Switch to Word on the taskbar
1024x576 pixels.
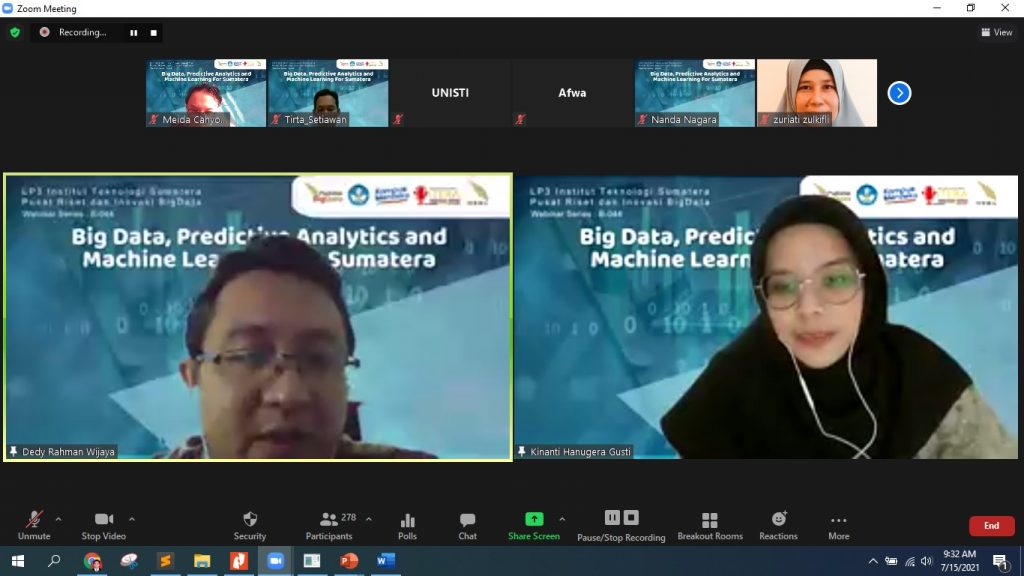point(385,561)
